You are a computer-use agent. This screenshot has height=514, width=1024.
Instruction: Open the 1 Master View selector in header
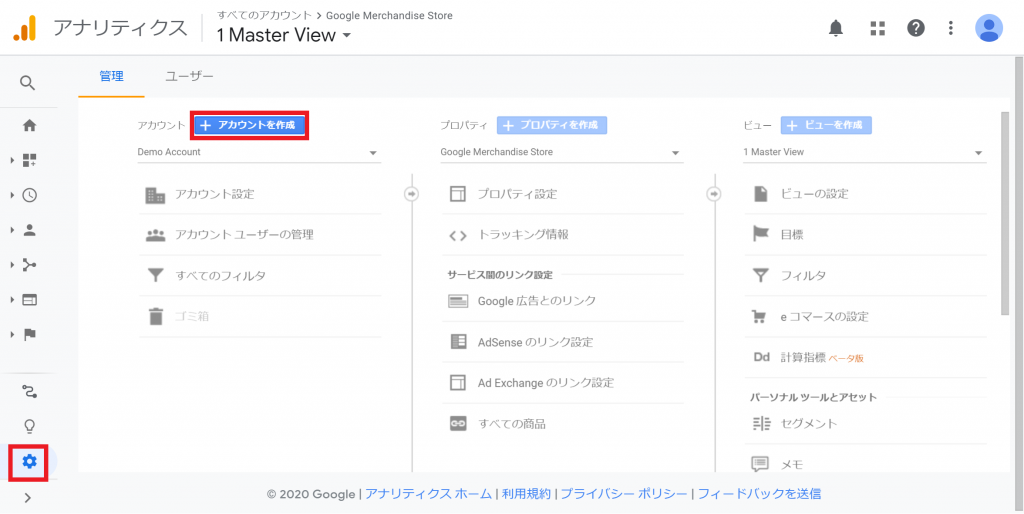click(284, 36)
